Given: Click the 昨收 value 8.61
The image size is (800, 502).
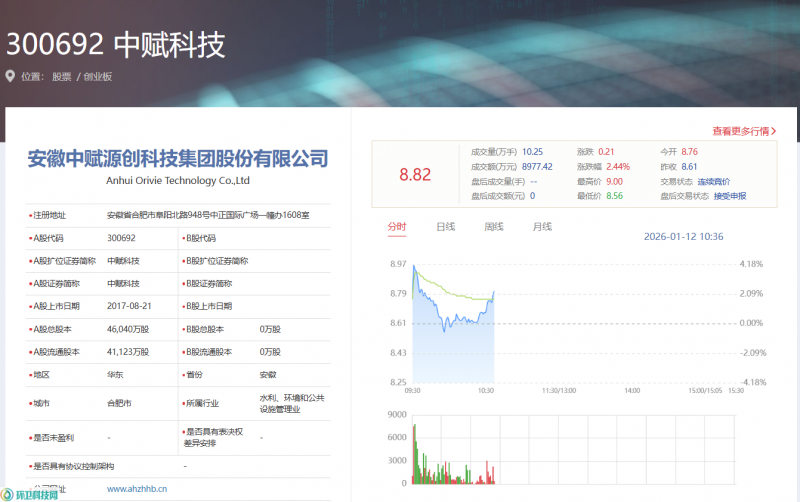Looking at the screenshot, I should (x=689, y=166).
